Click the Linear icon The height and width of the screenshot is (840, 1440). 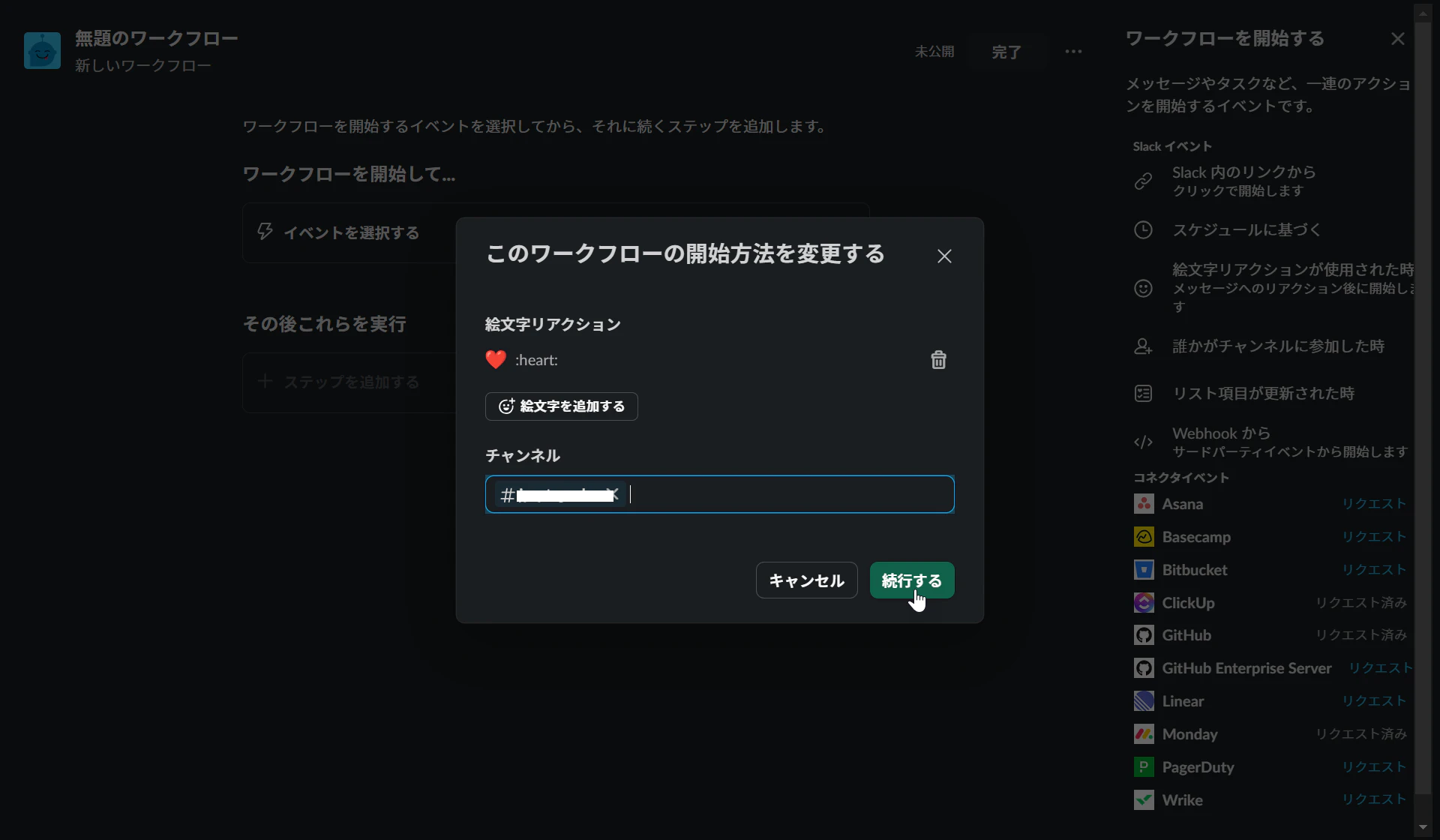click(x=1144, y=701)
